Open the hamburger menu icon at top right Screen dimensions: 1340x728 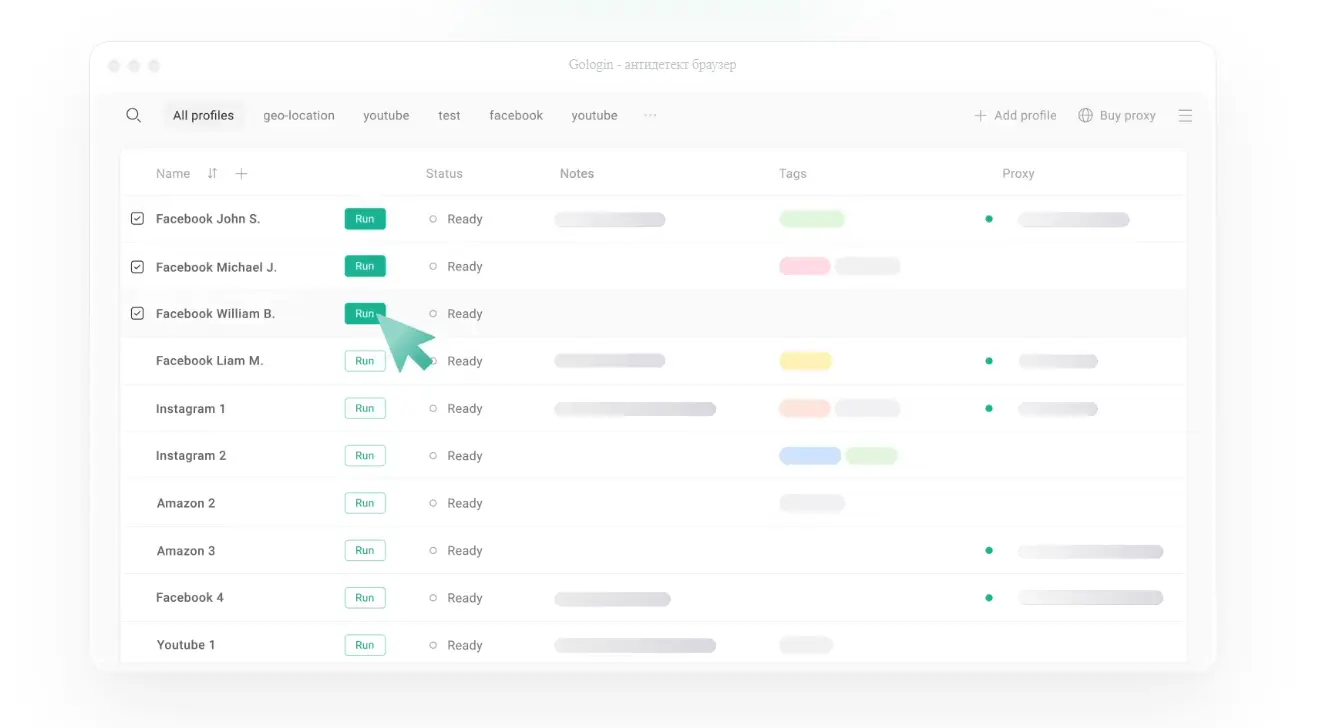(x=1185, y=115)
